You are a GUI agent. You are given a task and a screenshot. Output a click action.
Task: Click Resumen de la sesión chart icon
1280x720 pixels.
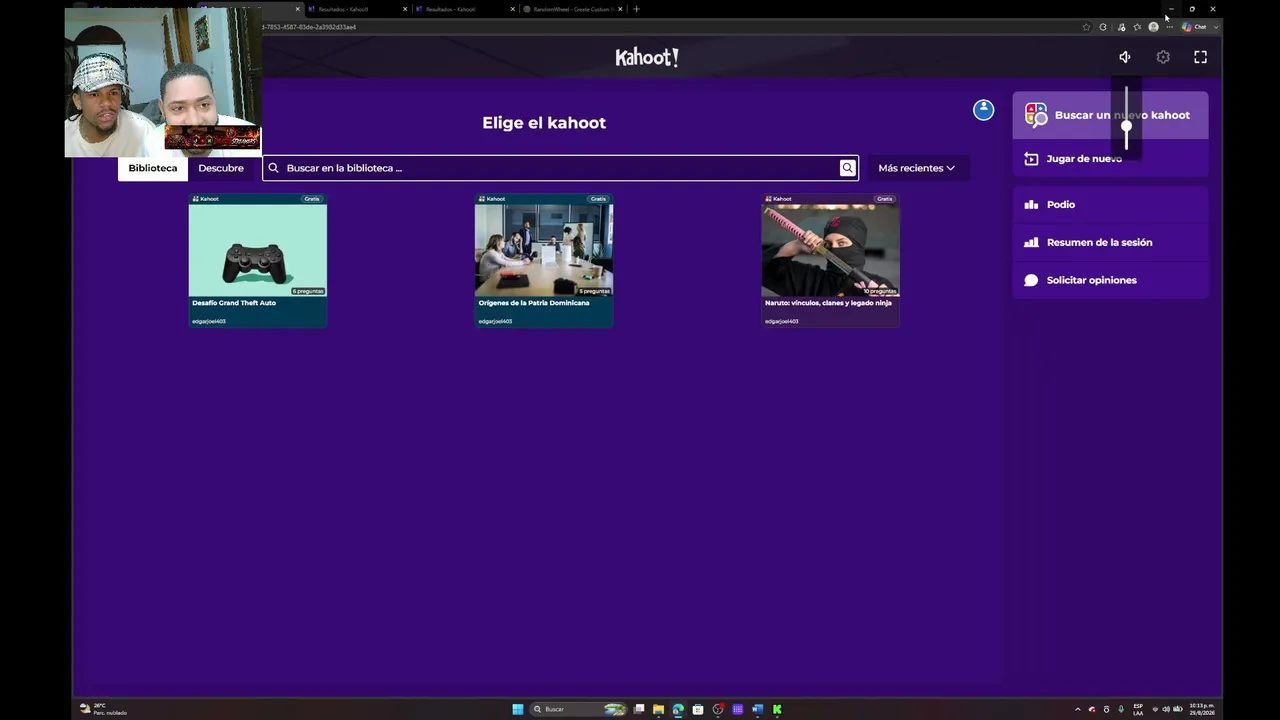pyautogui.click(x=1031, y=243)
